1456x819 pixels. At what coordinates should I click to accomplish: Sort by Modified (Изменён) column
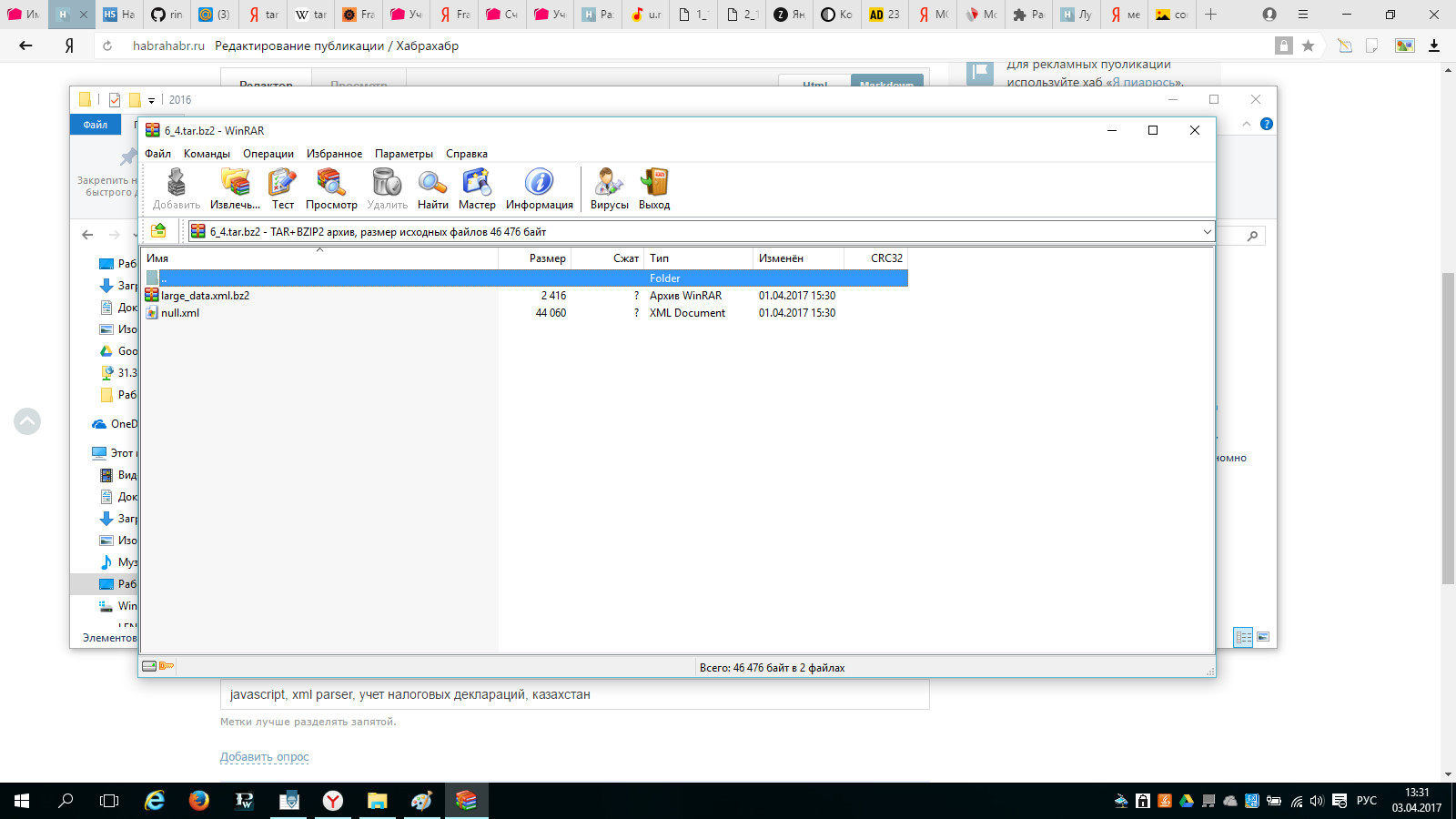[798, 258]
